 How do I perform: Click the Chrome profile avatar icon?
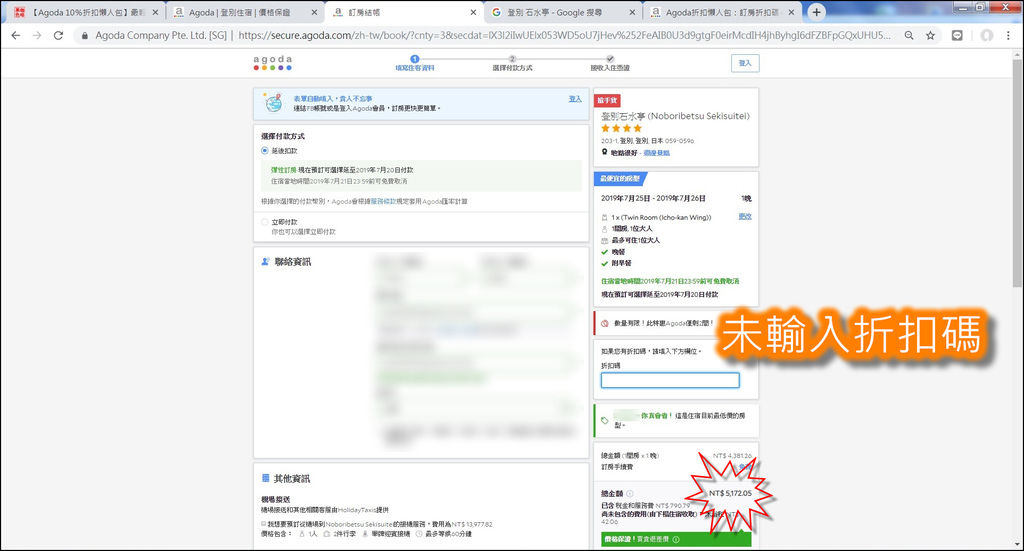(987, 35)
